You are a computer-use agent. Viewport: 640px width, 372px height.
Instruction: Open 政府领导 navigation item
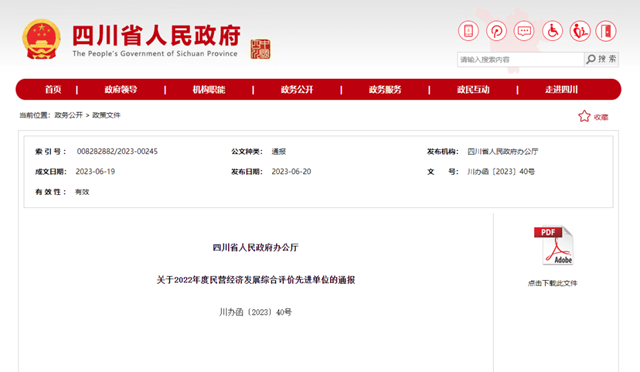[x=121, y=89]
